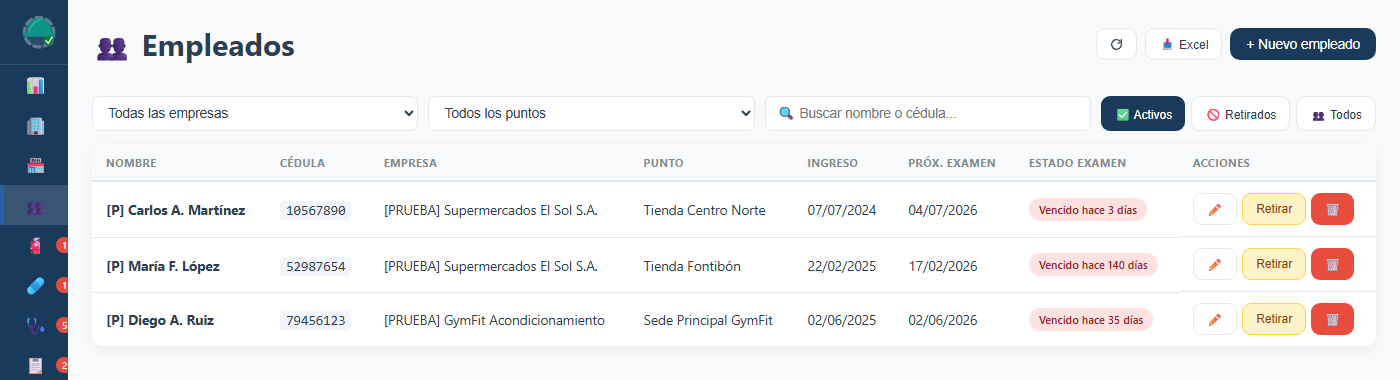1400x380 pixels.
Task: Click the refresh button
Action: point(1116,44)
